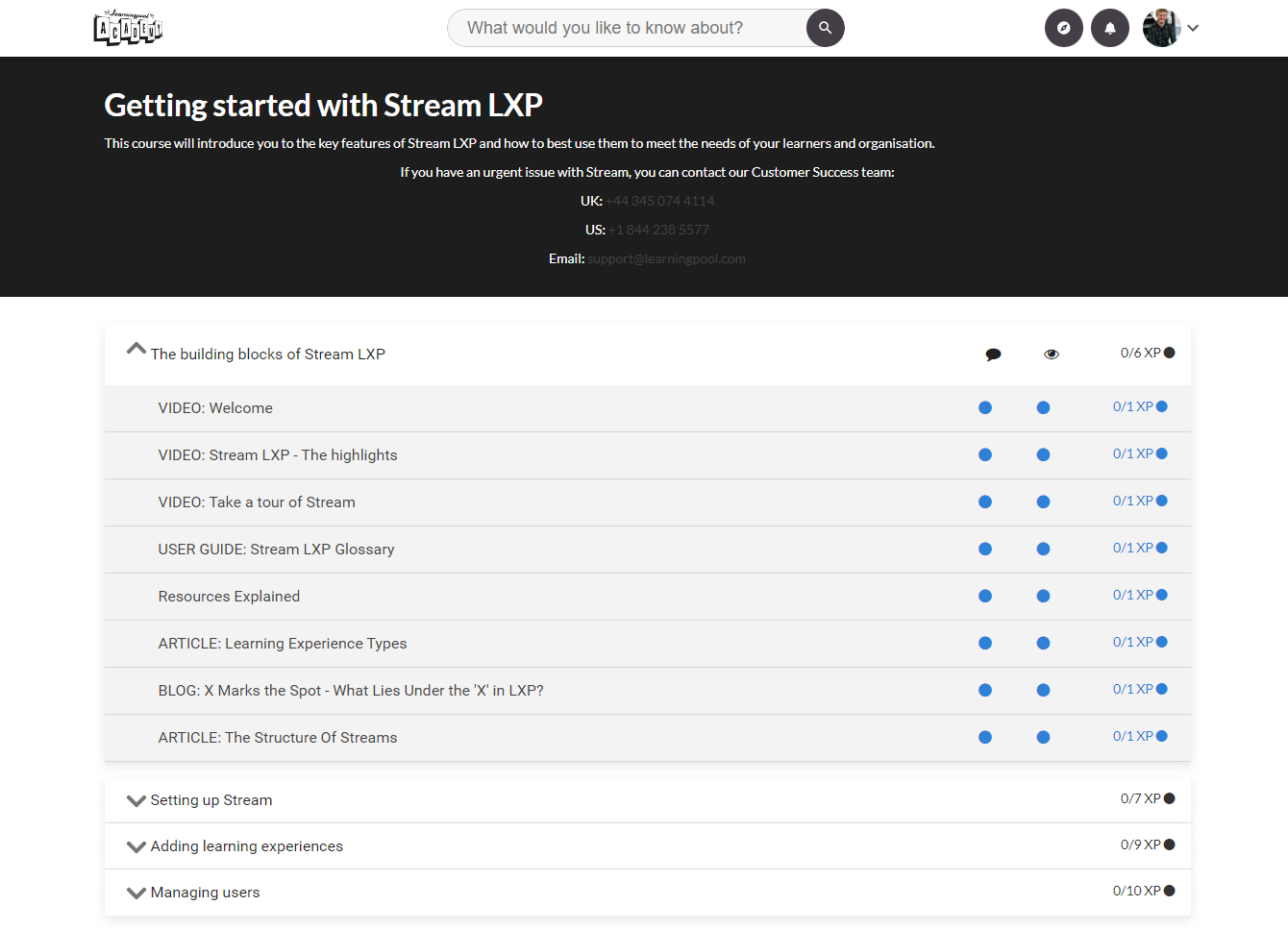Expand the Setting up Stream section

(x=136, y=800)
